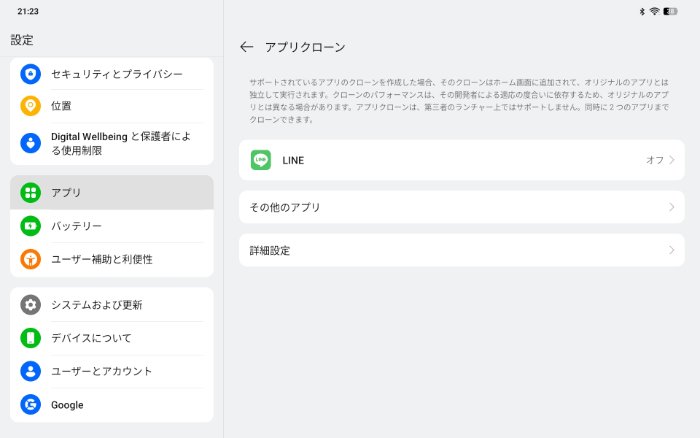Expand the LINE row chevron
This screenshot has height=438, width=700.
click(x=672, y=160)
